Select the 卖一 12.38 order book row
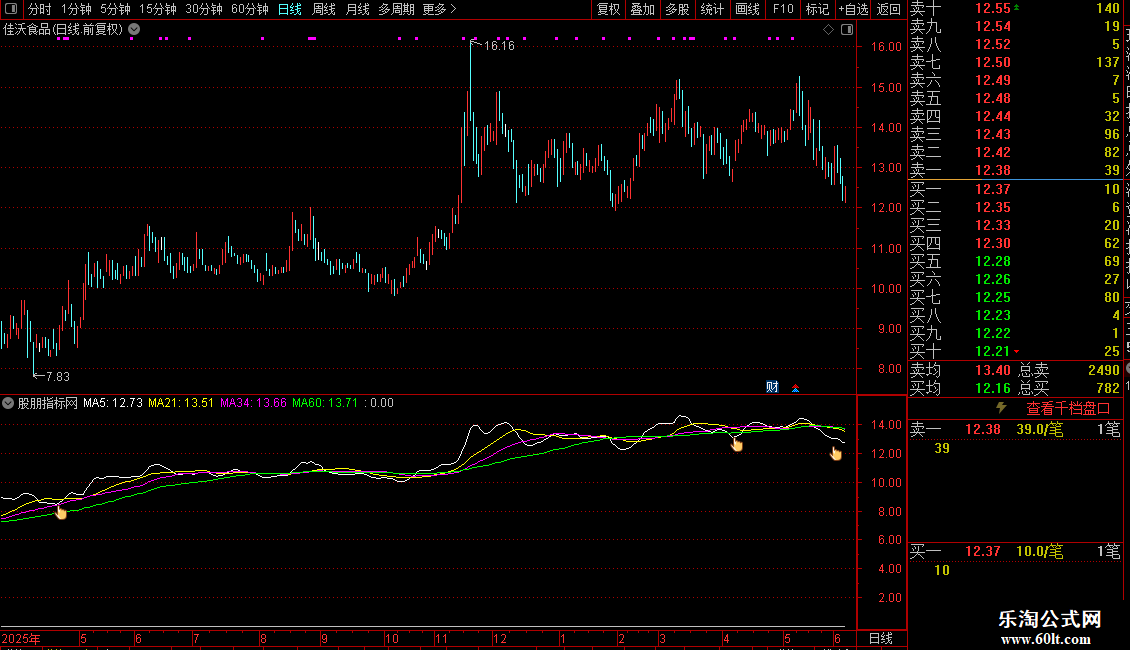Image resolution: width=1130 pixels, height=650 pixels. click(1015, 170)
